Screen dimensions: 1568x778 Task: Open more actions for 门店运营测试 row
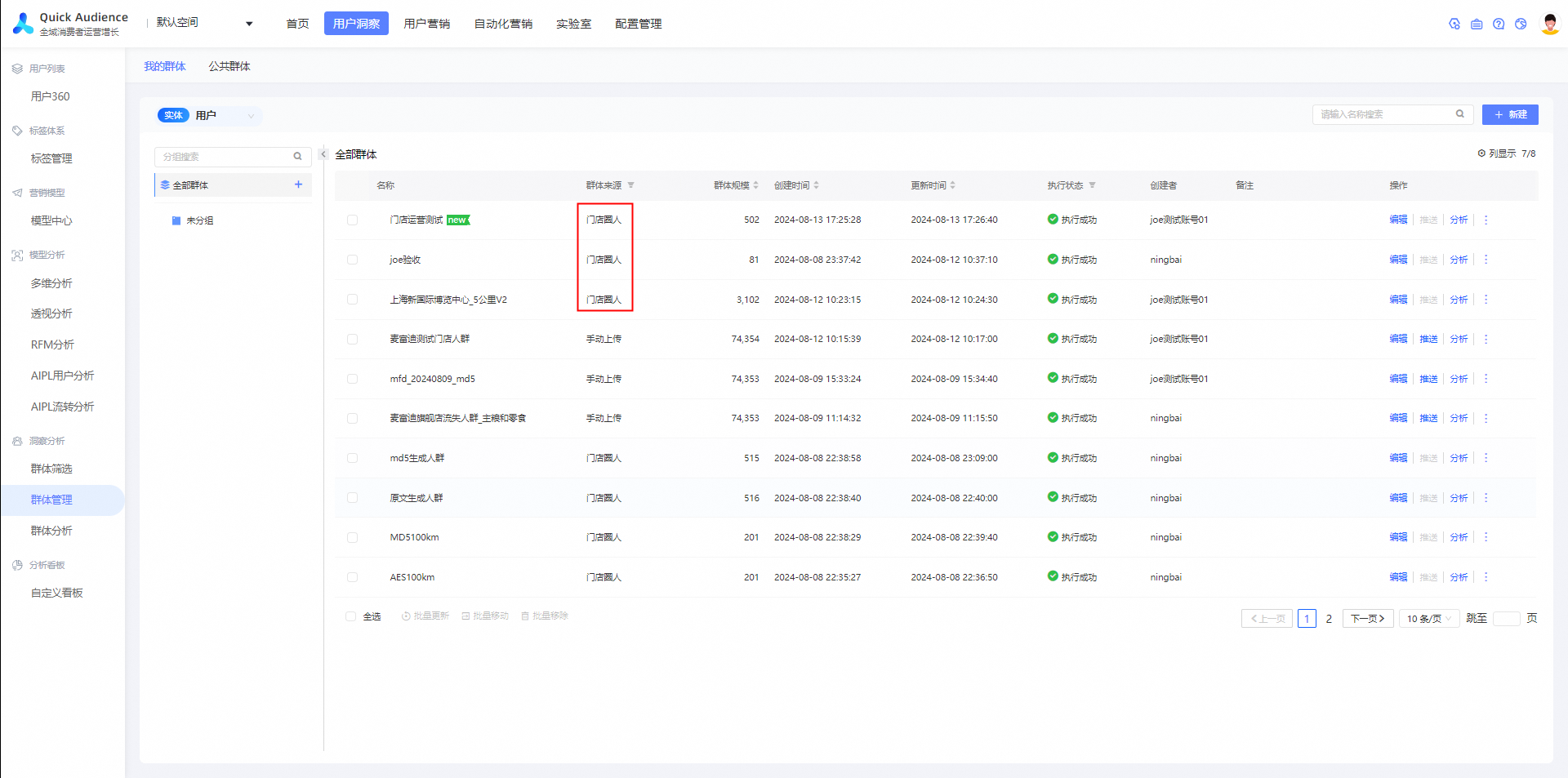[1486, 220]
